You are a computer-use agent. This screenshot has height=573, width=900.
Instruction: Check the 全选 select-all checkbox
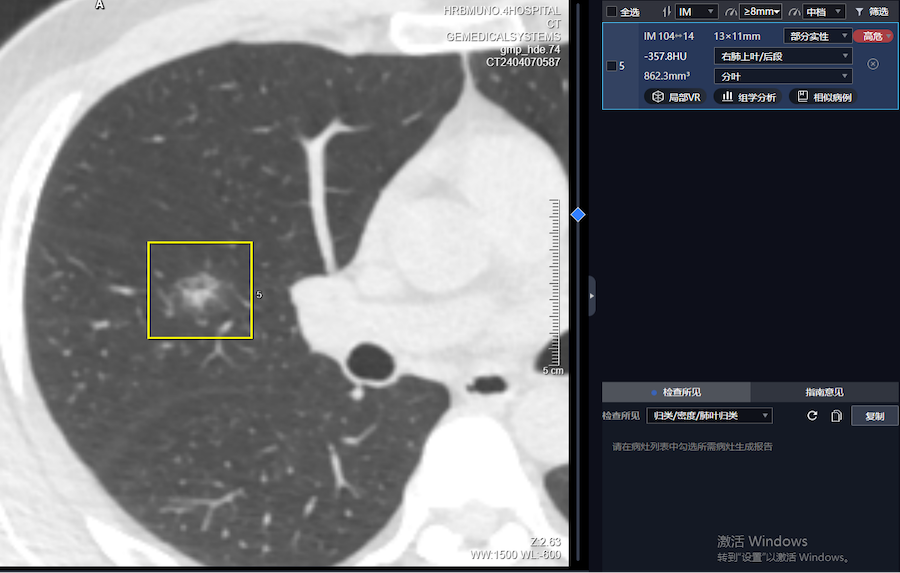click(612, 12)
